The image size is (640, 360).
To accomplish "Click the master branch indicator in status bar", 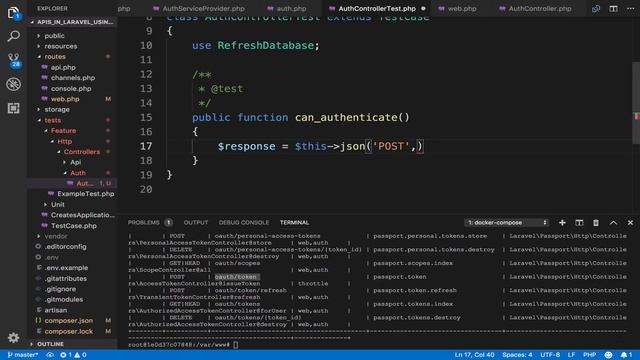I will tap(23, 355).
